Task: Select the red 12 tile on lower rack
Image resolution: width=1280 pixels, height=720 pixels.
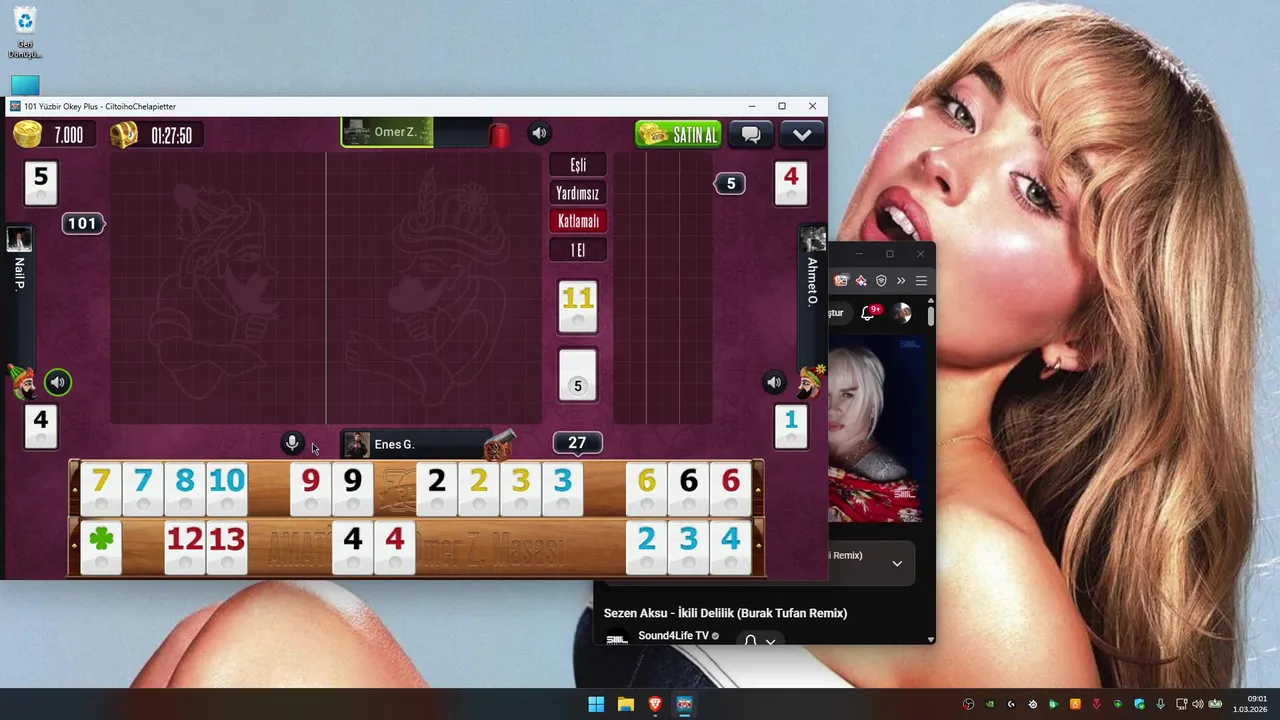Action: [185, 547]
